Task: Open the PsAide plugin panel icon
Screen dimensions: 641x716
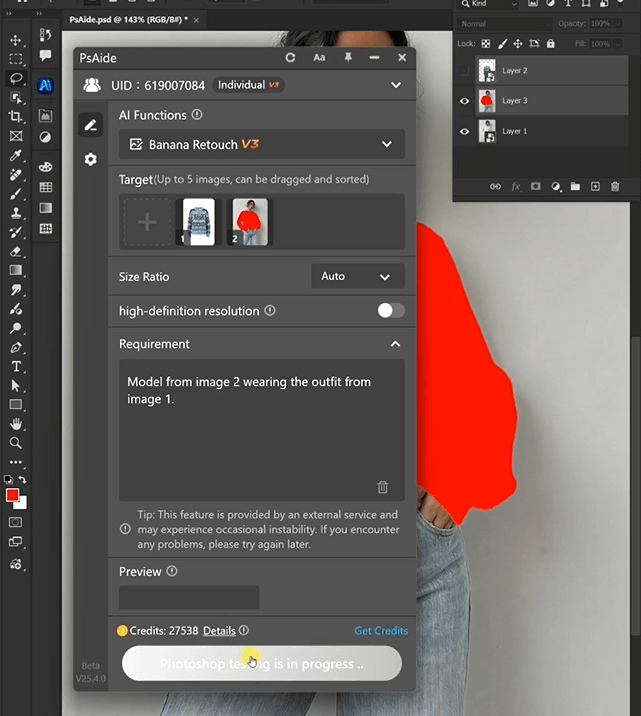Action: tap(45, 85)
